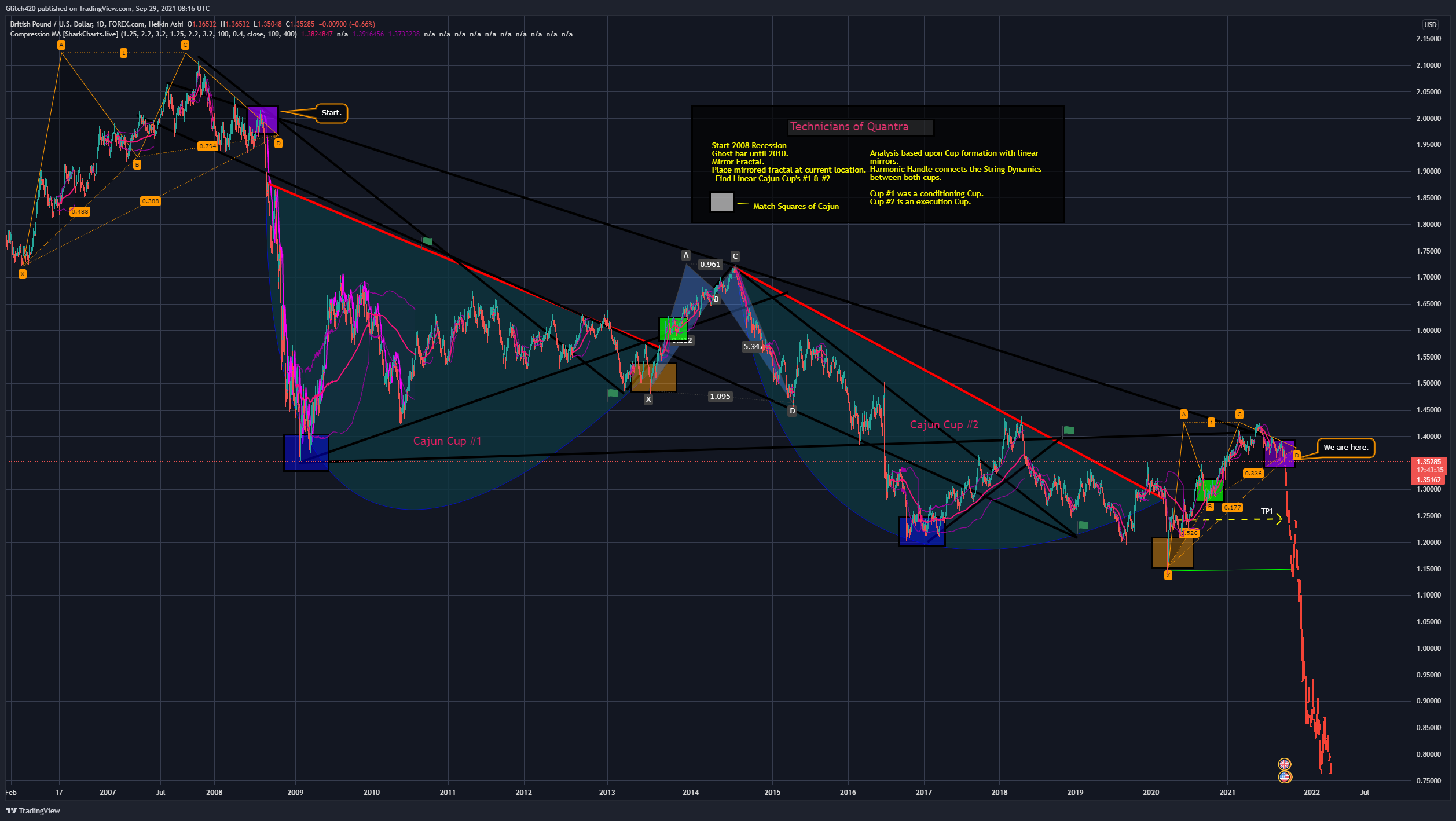
Task: Click the 1.00000 price axis label
Action: coord(1429,648)
